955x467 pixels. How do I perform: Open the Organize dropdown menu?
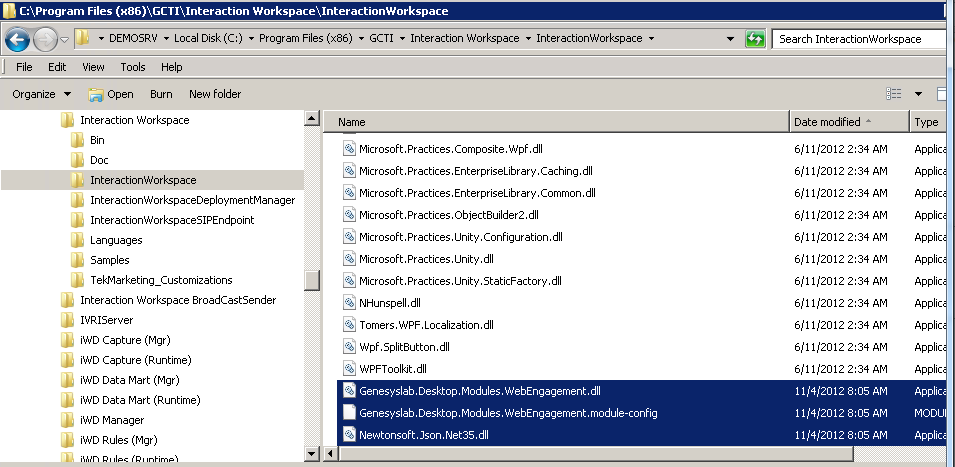[x=41, y=94]
